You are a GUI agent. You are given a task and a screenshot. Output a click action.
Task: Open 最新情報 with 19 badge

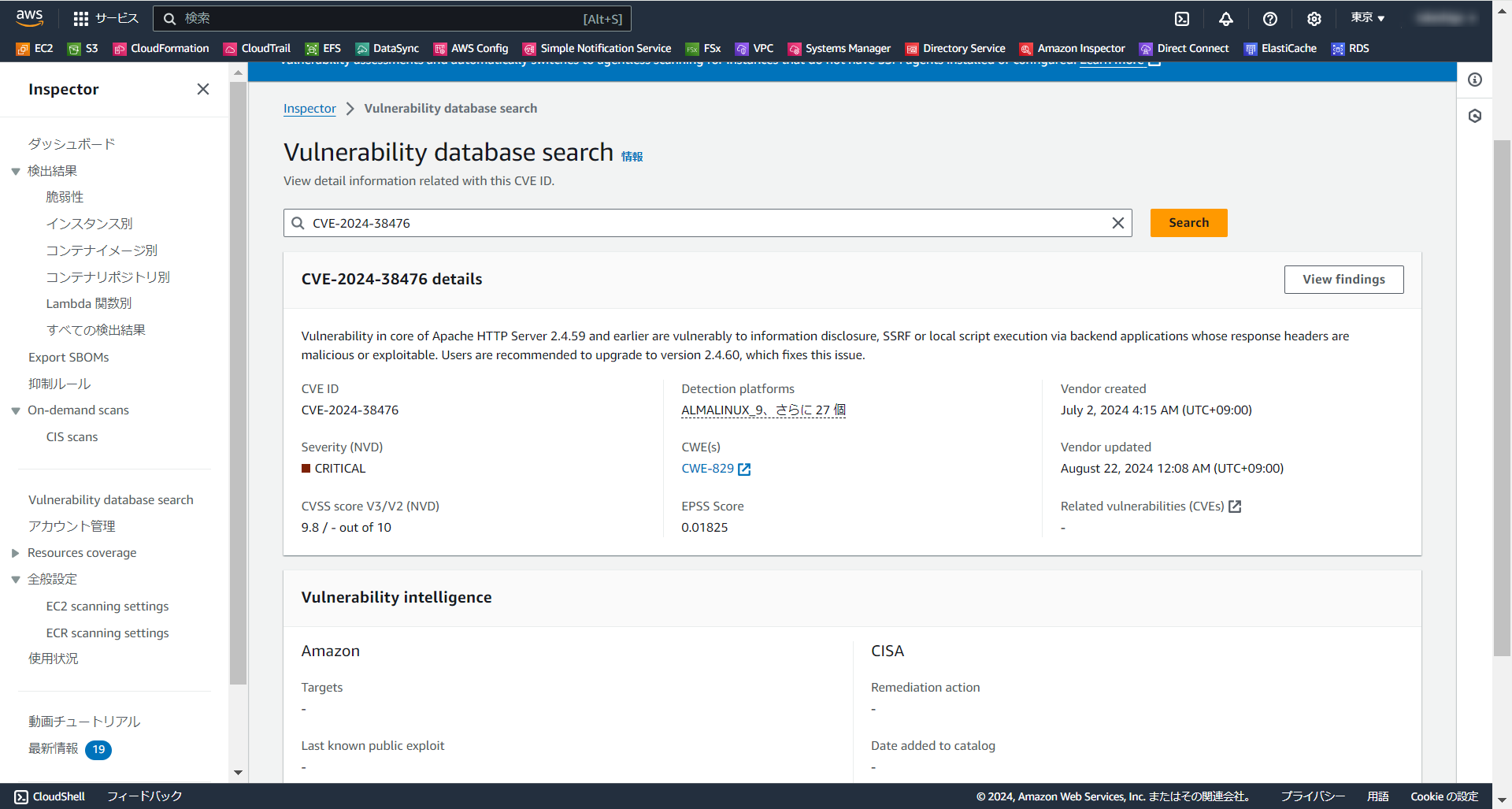coord(69,749)
